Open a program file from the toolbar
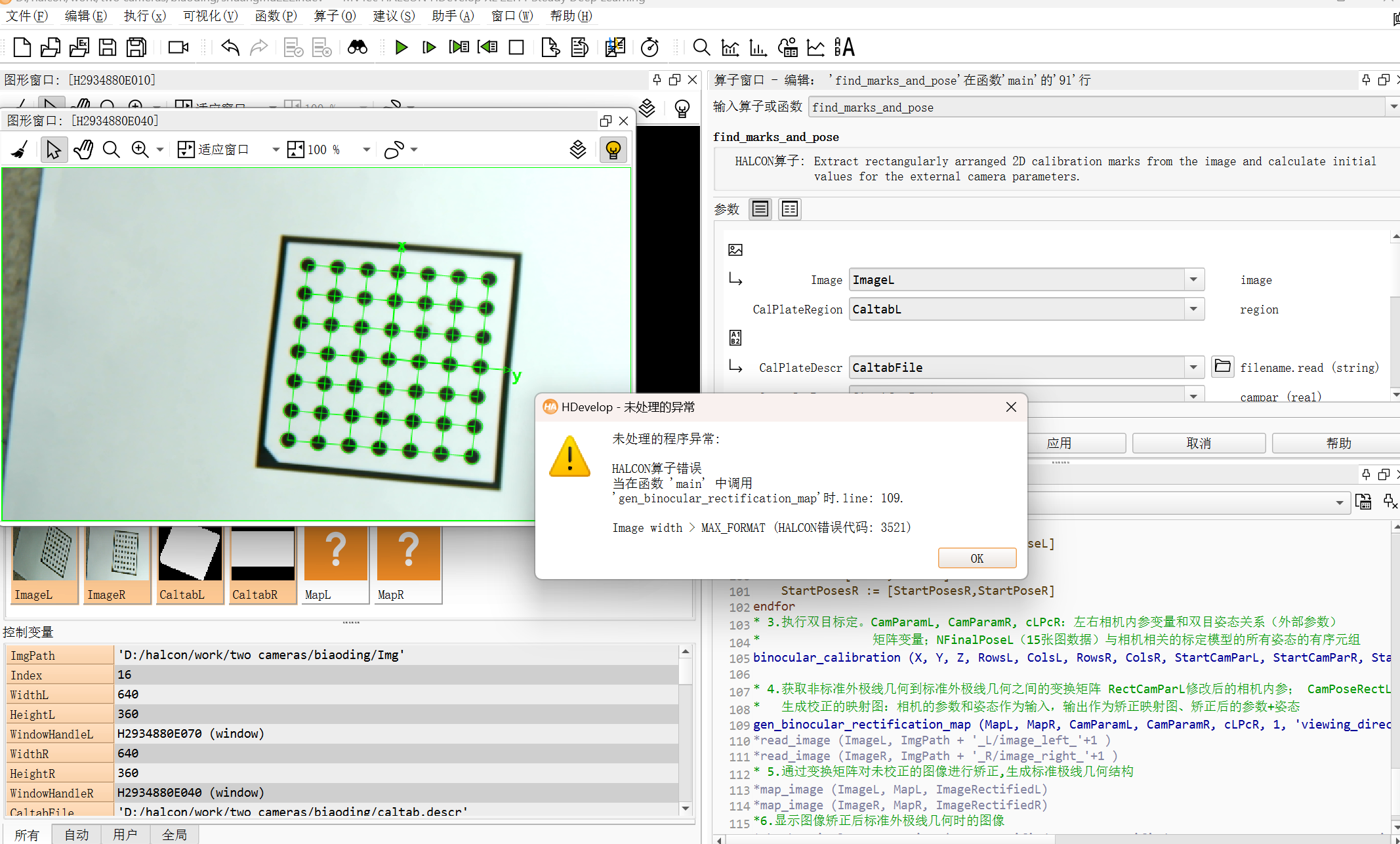The width and height of the screenshot is (1400, 844). point(51,47)
